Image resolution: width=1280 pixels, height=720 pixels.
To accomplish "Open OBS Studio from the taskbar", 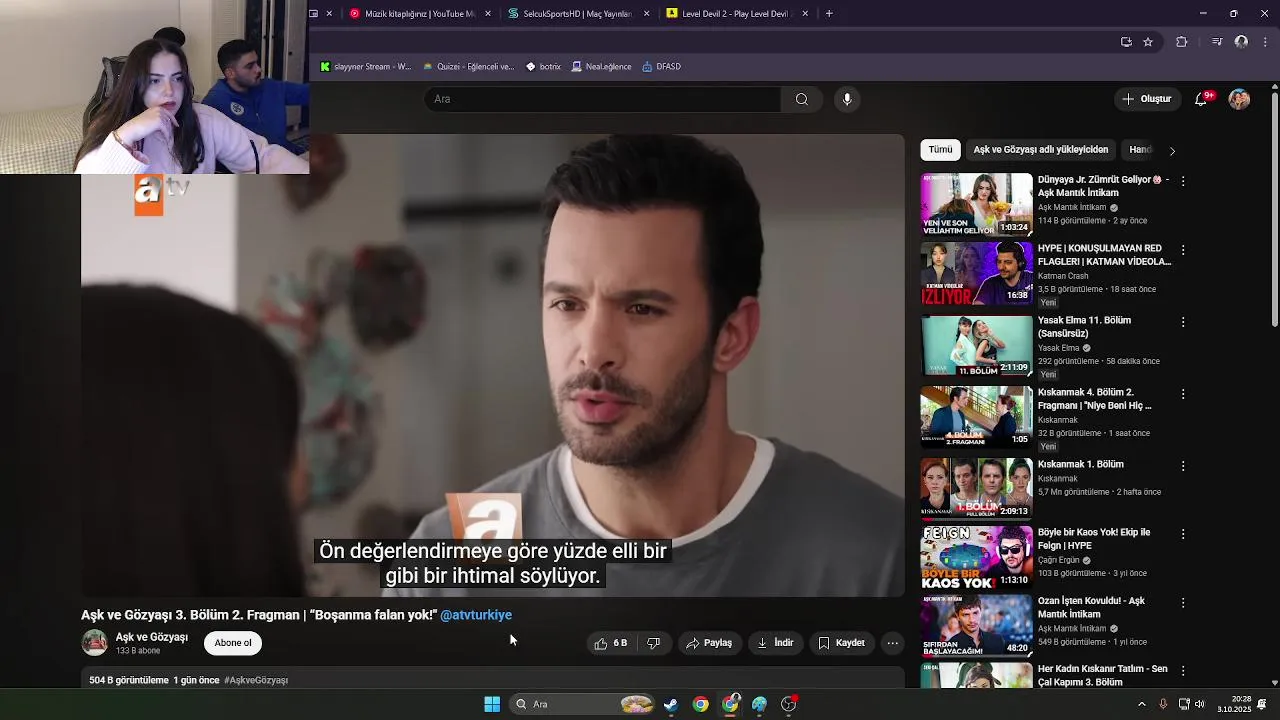I will tap(789, 704).
